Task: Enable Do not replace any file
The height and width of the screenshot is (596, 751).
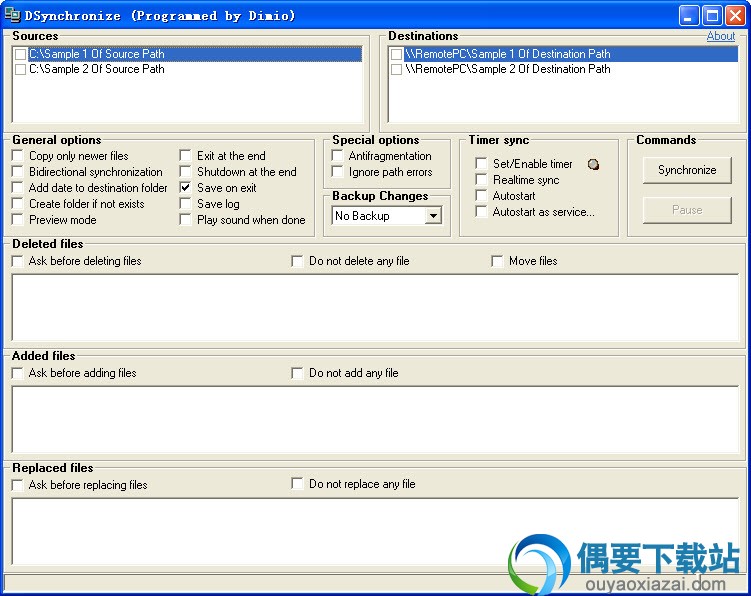Action: (297, 484)
